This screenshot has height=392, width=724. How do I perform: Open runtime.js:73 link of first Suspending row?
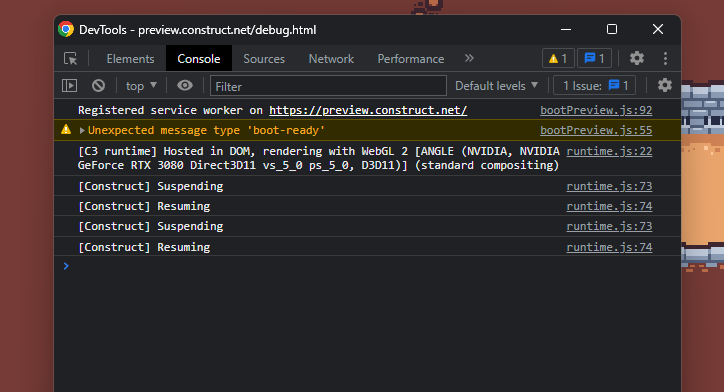(609, 186)
